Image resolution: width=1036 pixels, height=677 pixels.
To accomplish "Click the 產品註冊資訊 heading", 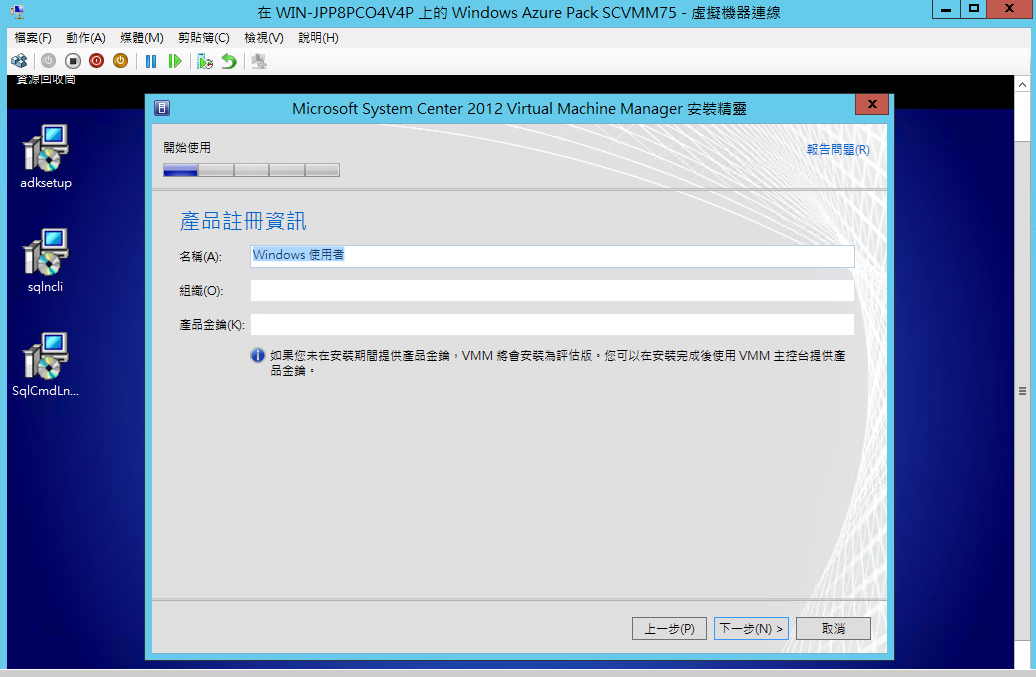I will [x=243, y=221].
